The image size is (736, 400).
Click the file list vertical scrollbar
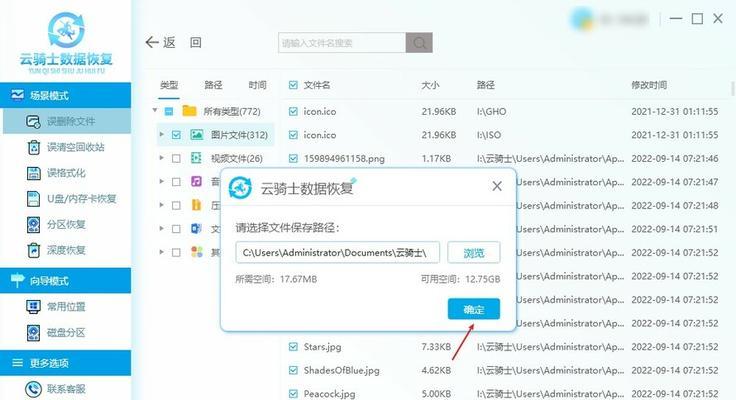tap(733, 88)
